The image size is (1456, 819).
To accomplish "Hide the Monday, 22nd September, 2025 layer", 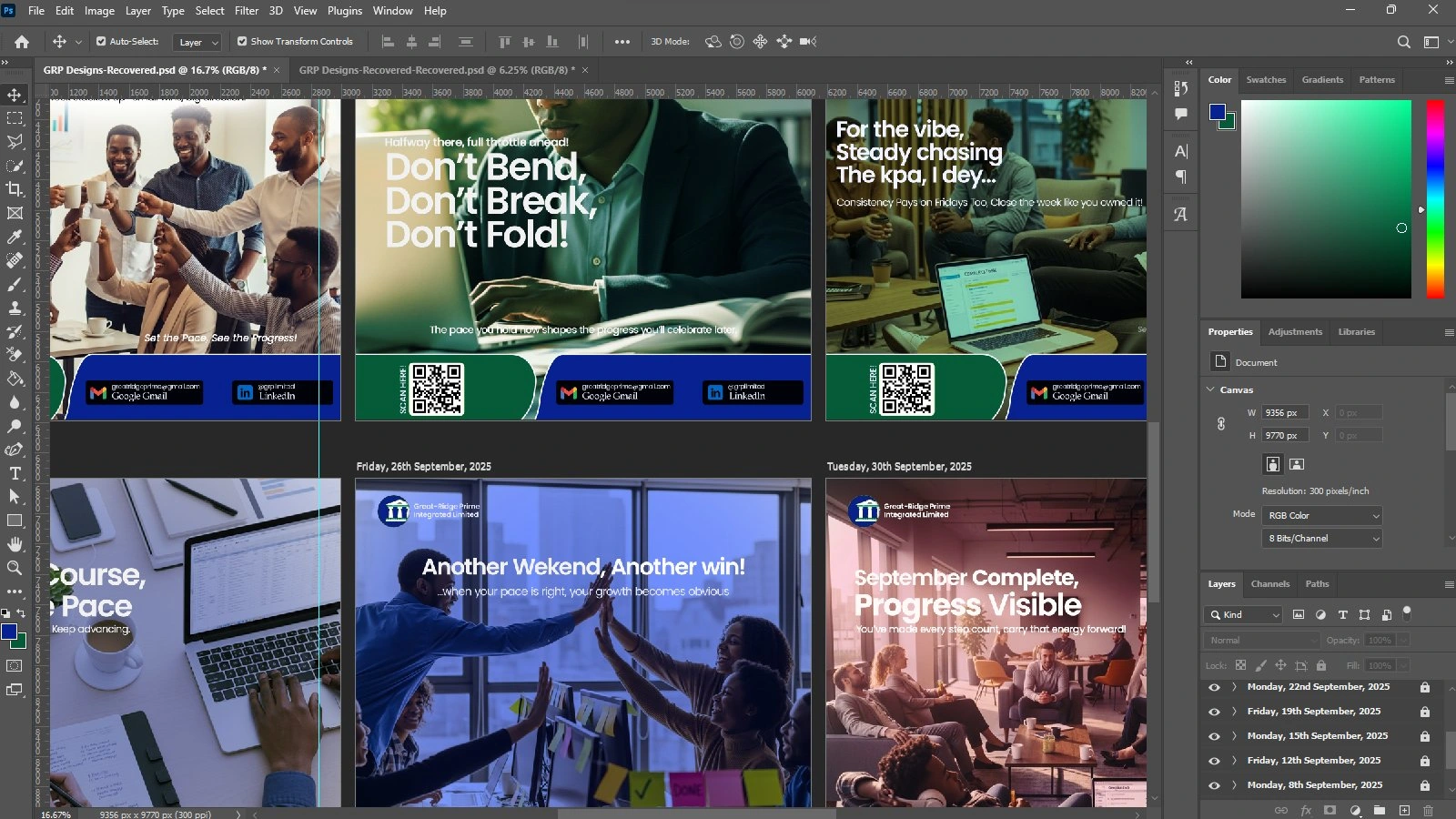I will (1214, 687).
